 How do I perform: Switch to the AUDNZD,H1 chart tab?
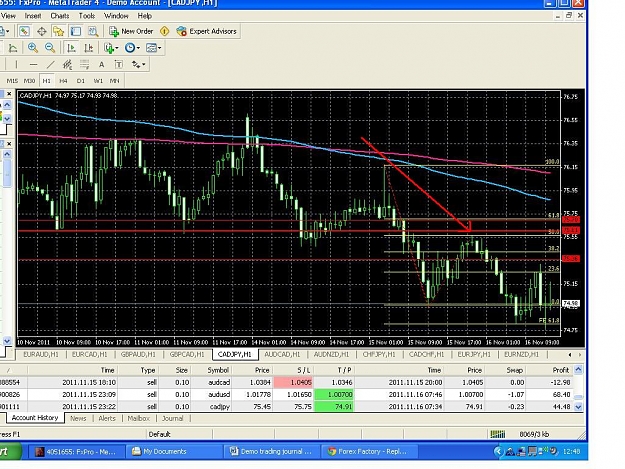[x=331, y=354]
